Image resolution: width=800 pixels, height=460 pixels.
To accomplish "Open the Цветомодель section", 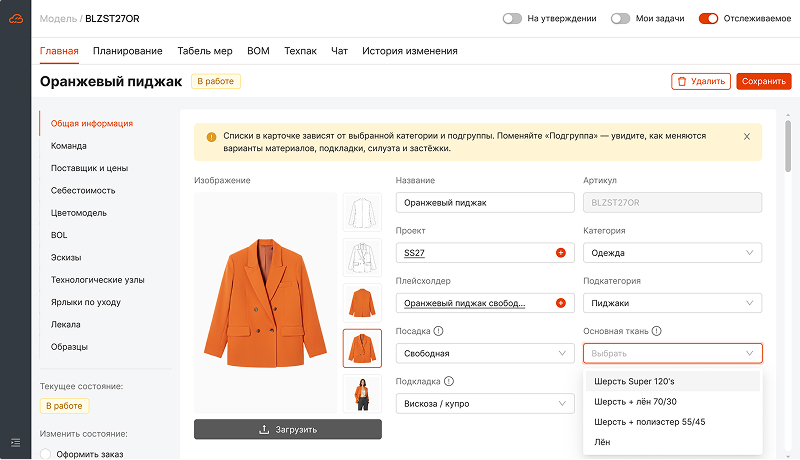I will pyautogui.click(x=79, y=213).
